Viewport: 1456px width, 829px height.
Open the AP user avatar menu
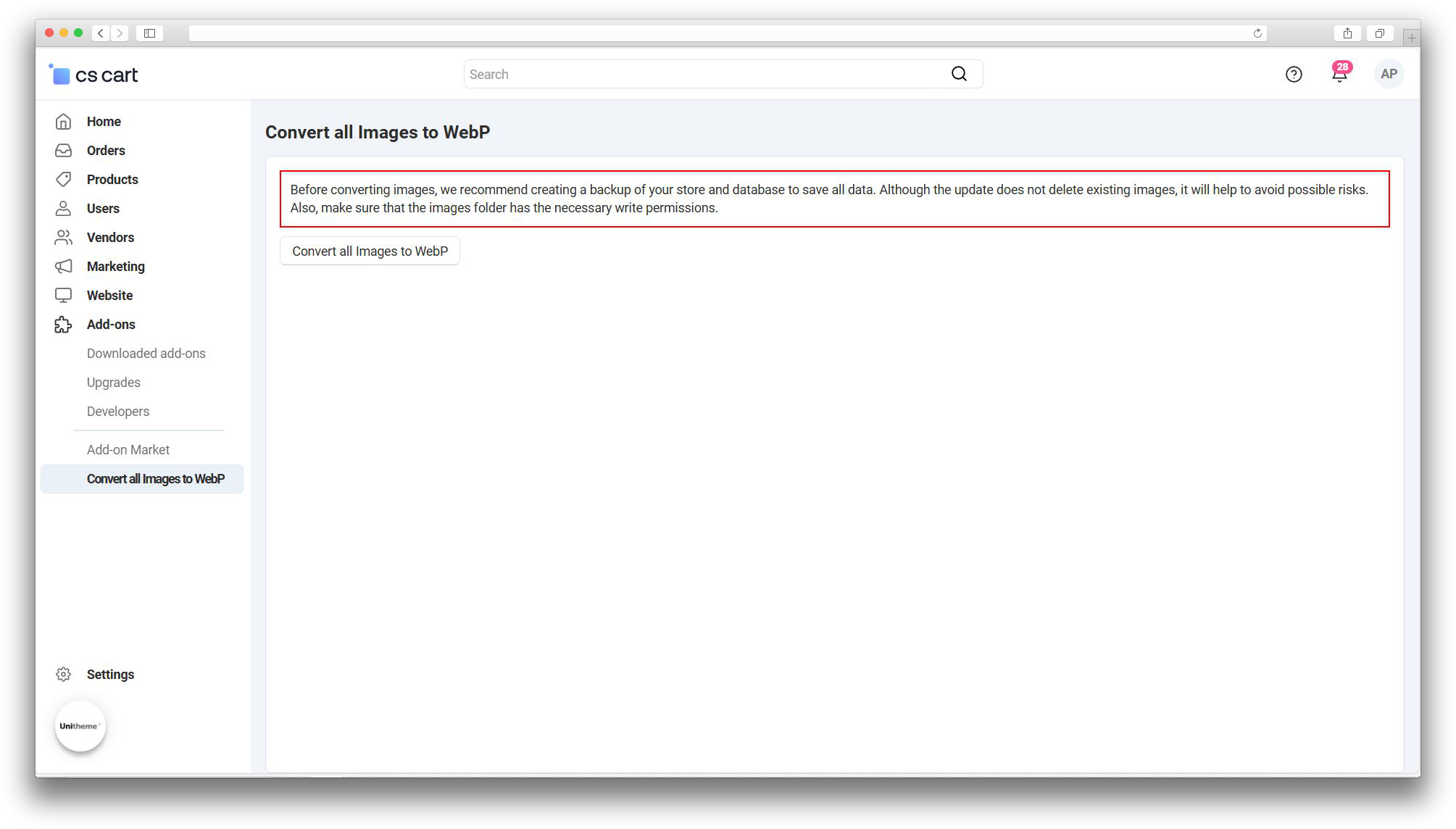[x=1389, y=75]
